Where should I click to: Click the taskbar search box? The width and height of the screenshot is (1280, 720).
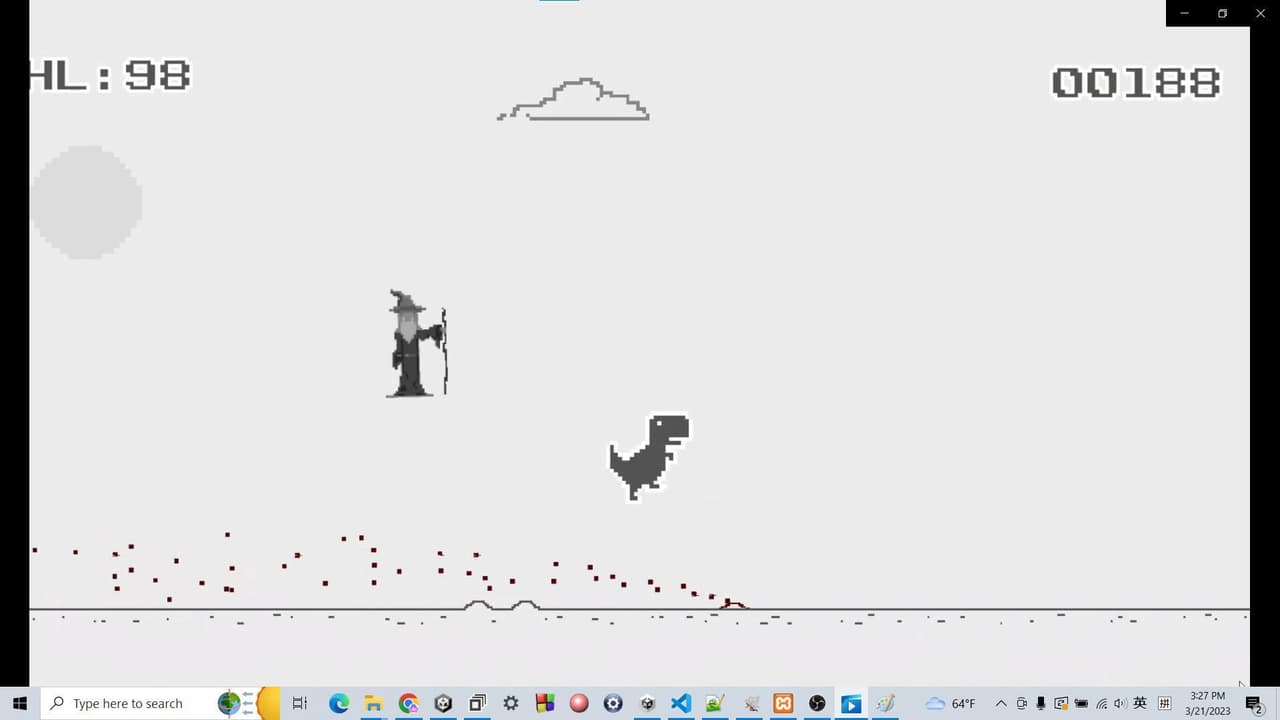[x=160, y=703]
